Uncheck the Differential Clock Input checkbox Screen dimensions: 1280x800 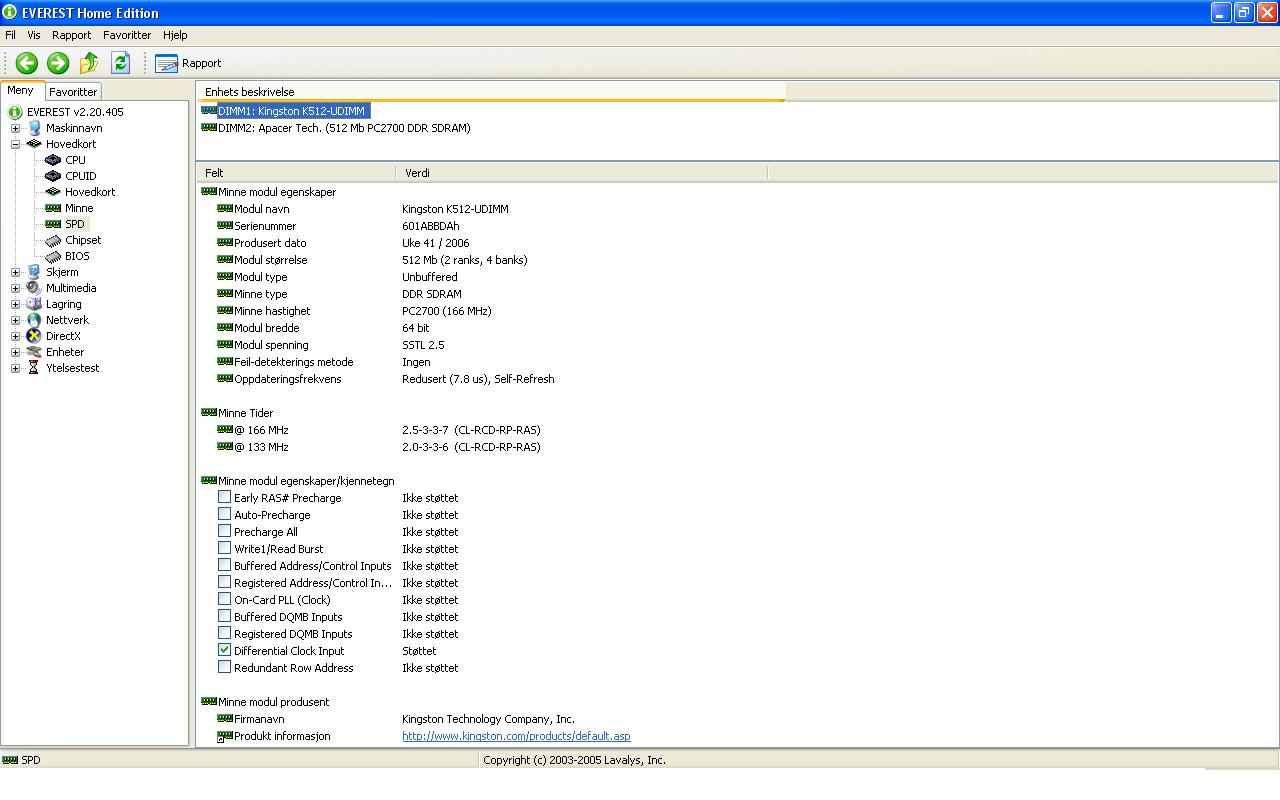(225, 650)
